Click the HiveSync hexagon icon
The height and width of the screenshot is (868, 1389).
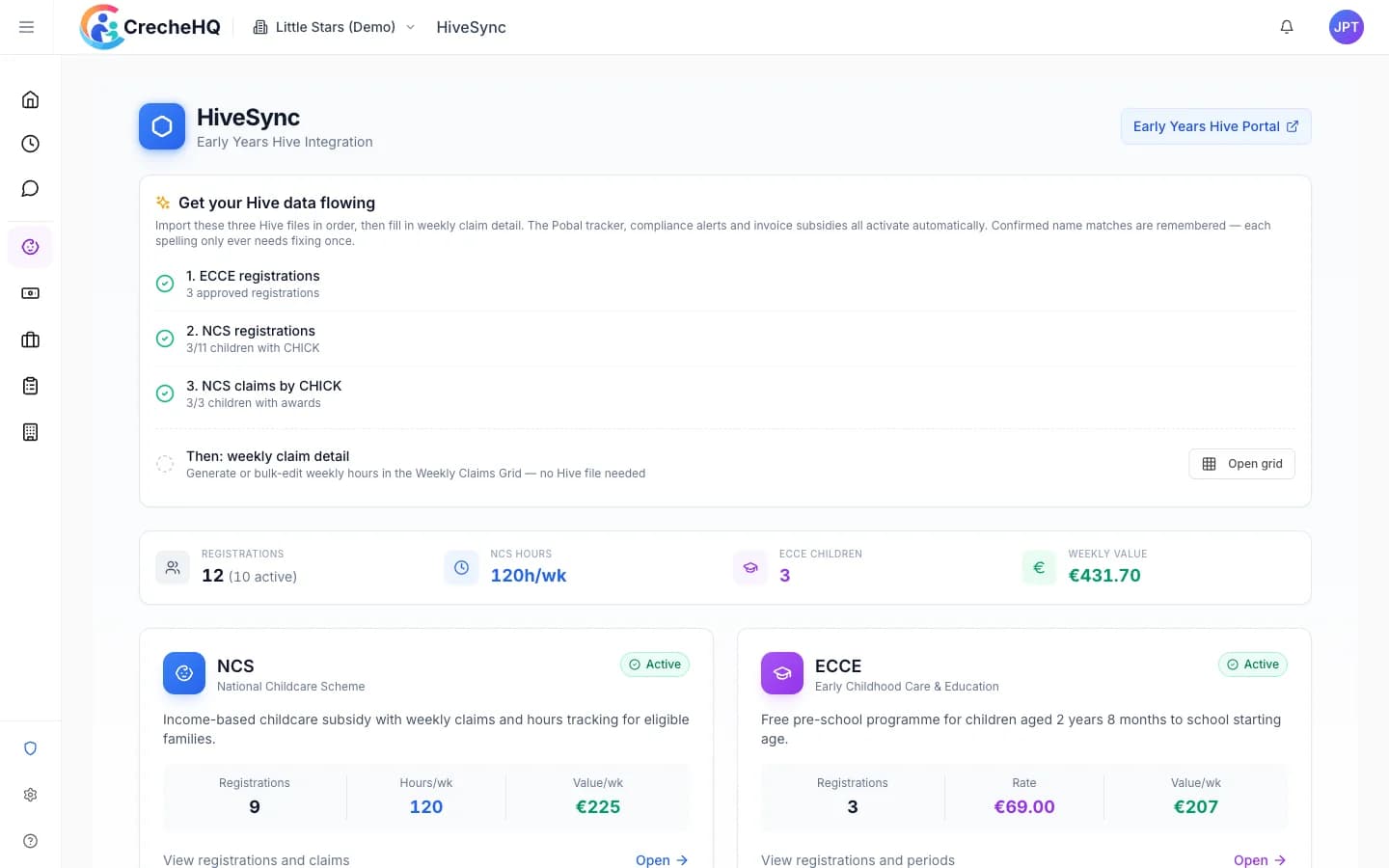point(162,126)
